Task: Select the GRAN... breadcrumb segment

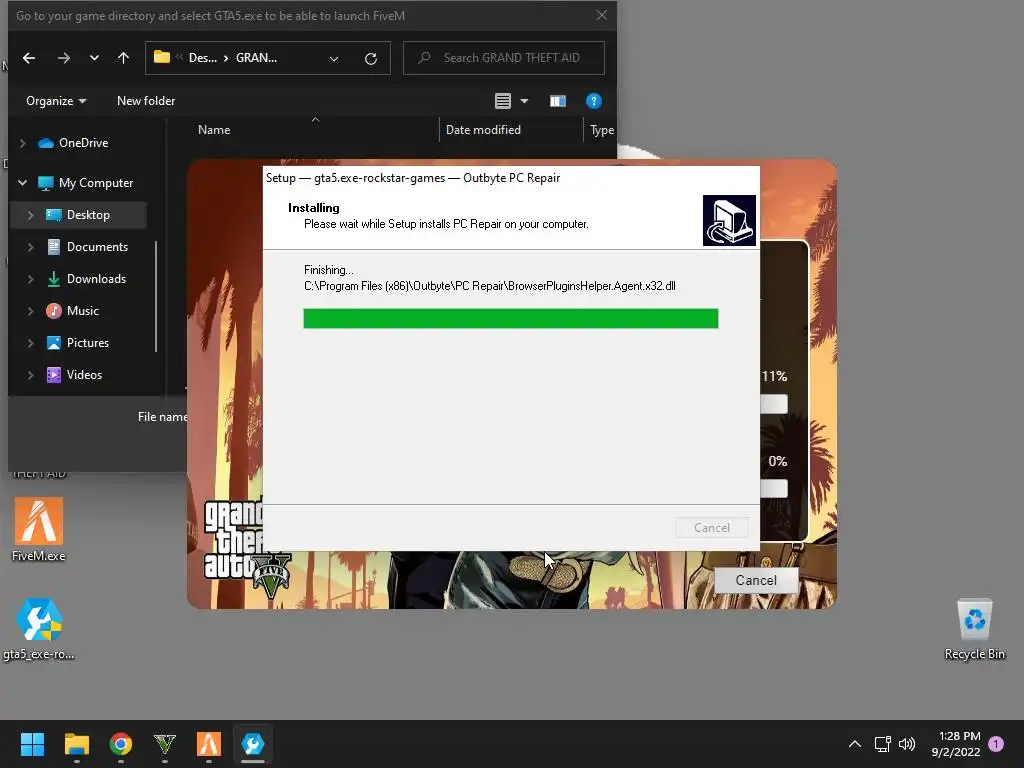Action: pos(256,58)
